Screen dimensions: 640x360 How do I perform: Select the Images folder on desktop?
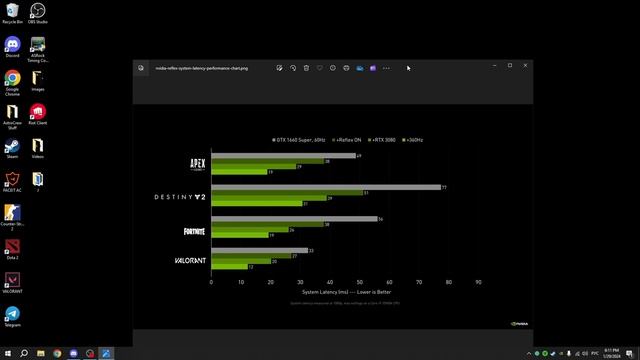point(38,81)
